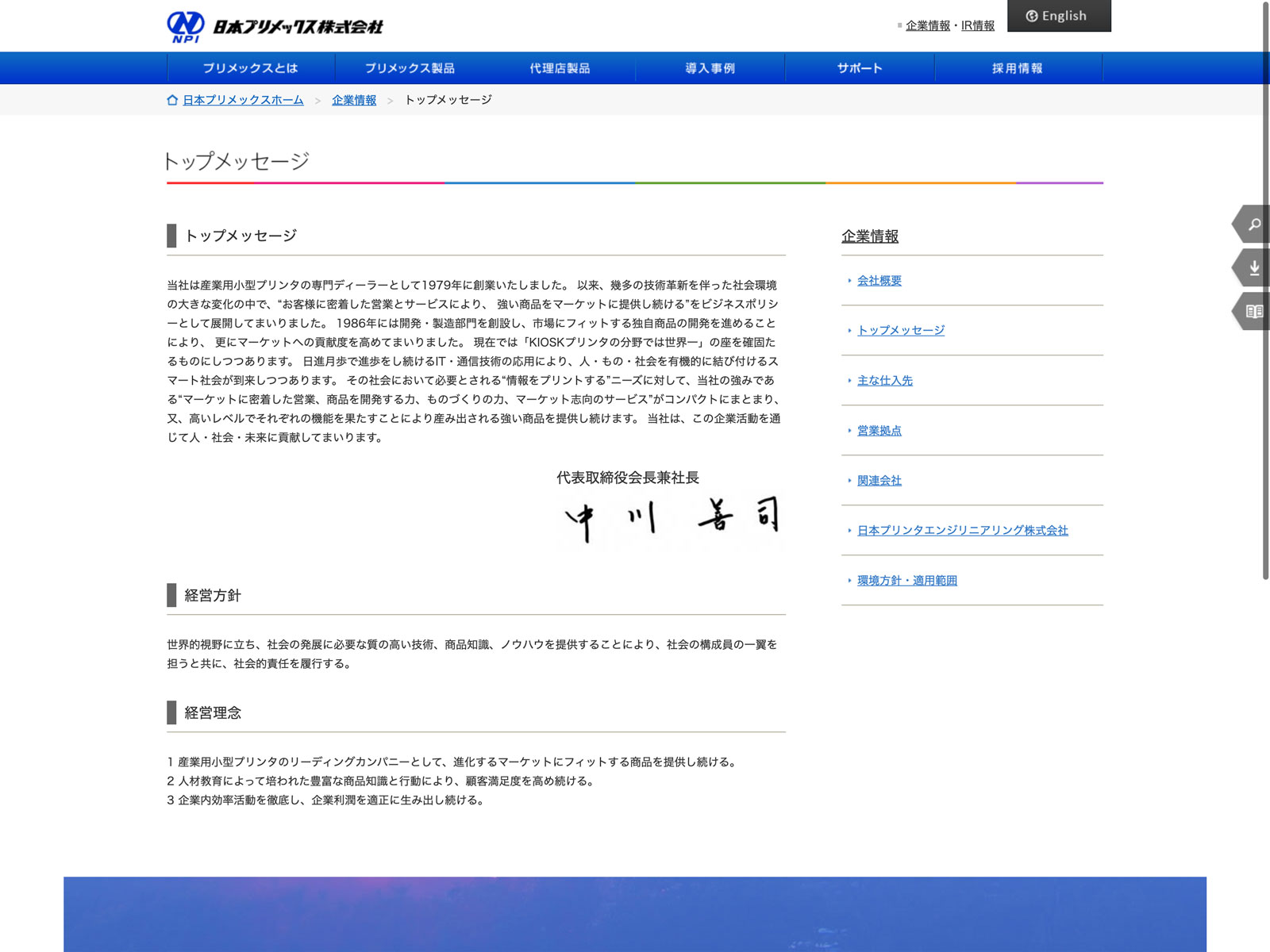Open 日本プリンタエンジニアリング株式会社 link
Image resolution: width=1270 pixels, height=952 pixels.
[962, 531]
